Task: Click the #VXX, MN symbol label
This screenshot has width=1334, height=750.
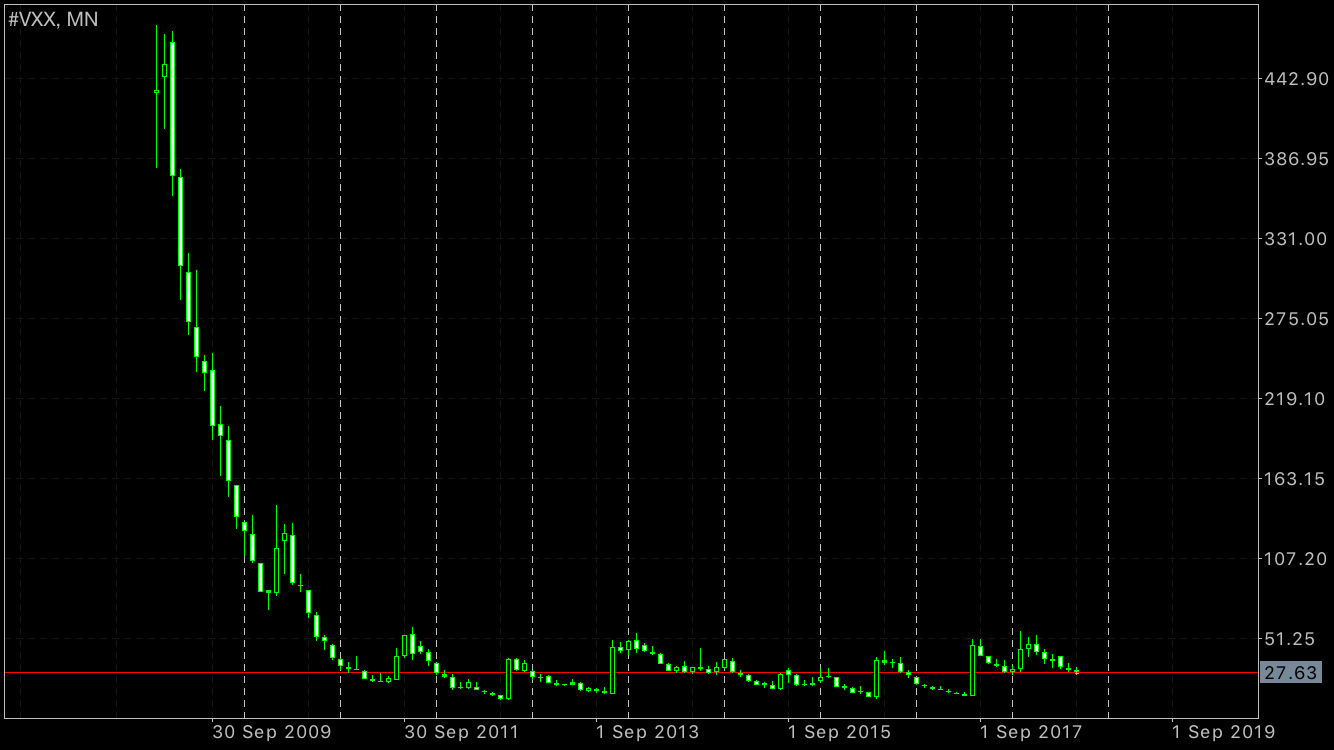Action: click(x=53, y=19)
